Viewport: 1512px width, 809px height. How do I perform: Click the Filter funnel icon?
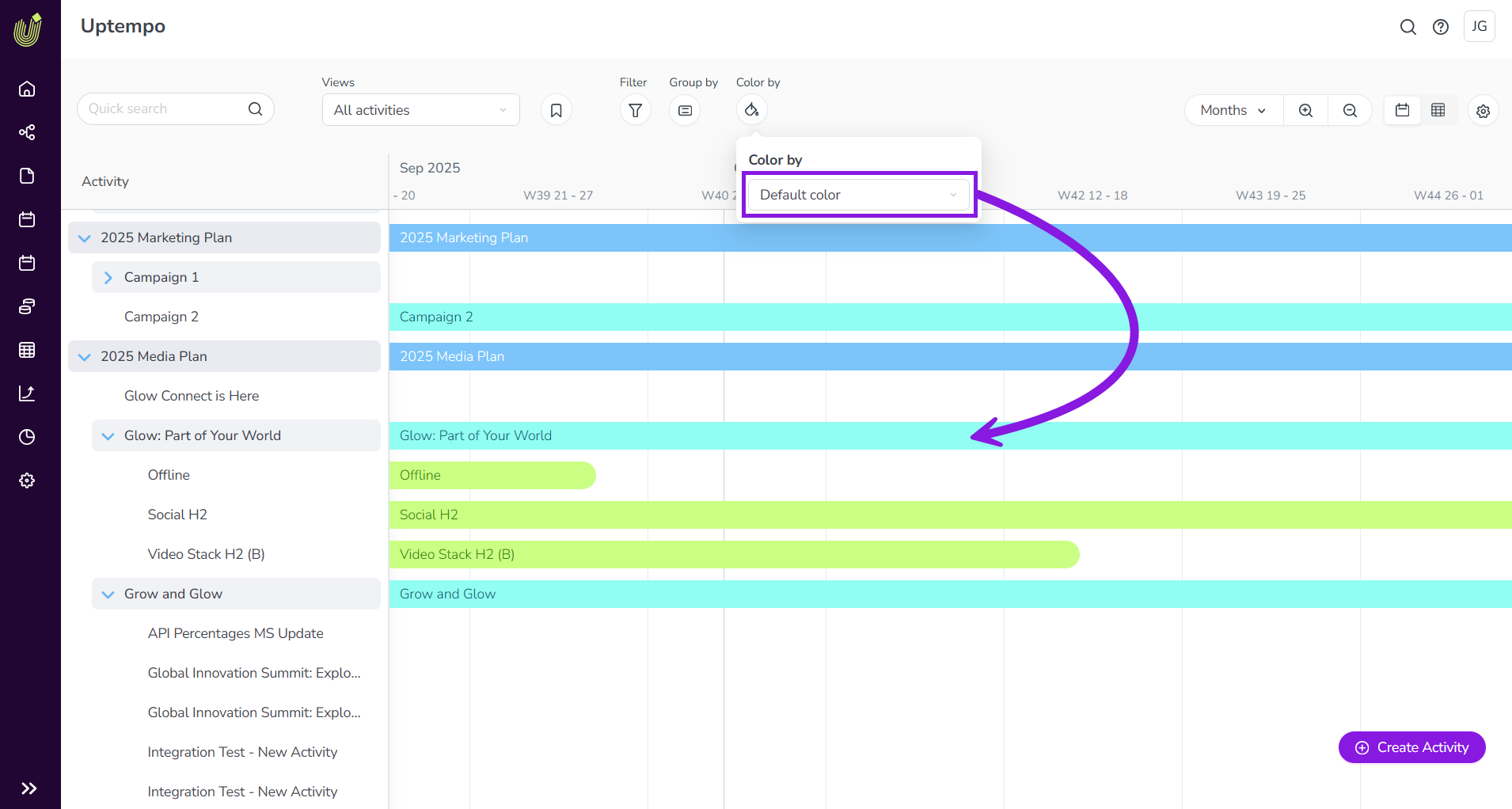[635, 110]
